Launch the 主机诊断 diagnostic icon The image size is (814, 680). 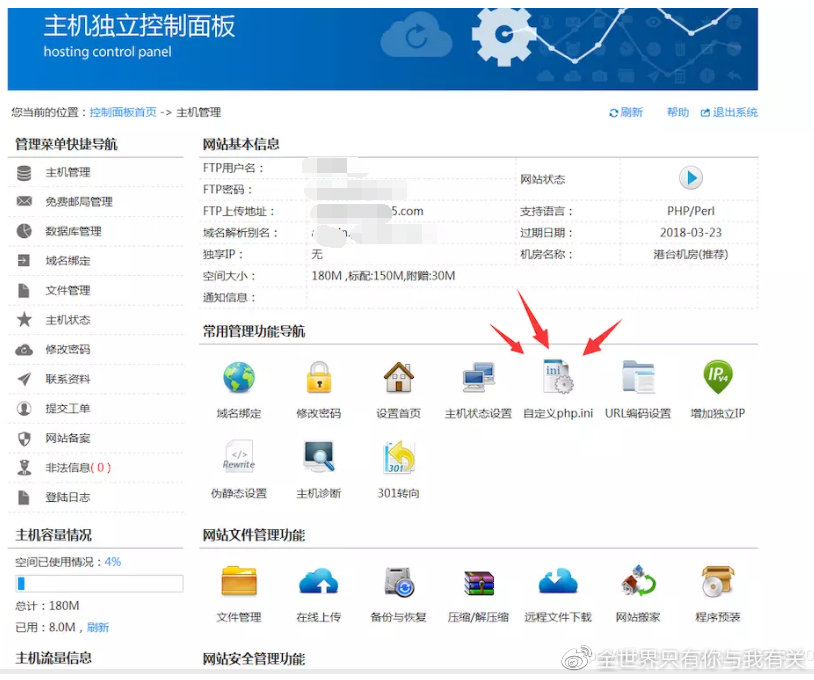[318, 458]
